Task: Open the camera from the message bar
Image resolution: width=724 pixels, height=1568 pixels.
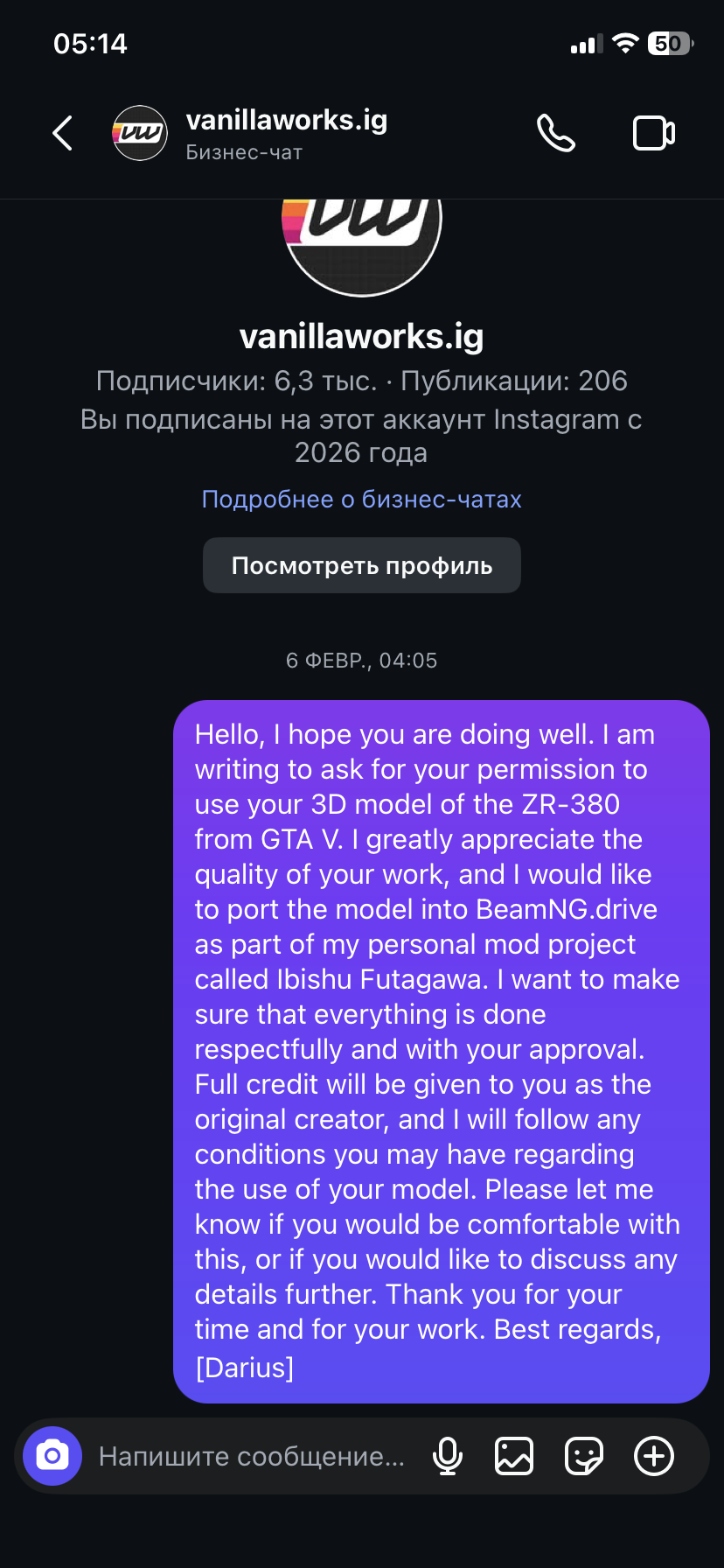Action: [52, 1456]
